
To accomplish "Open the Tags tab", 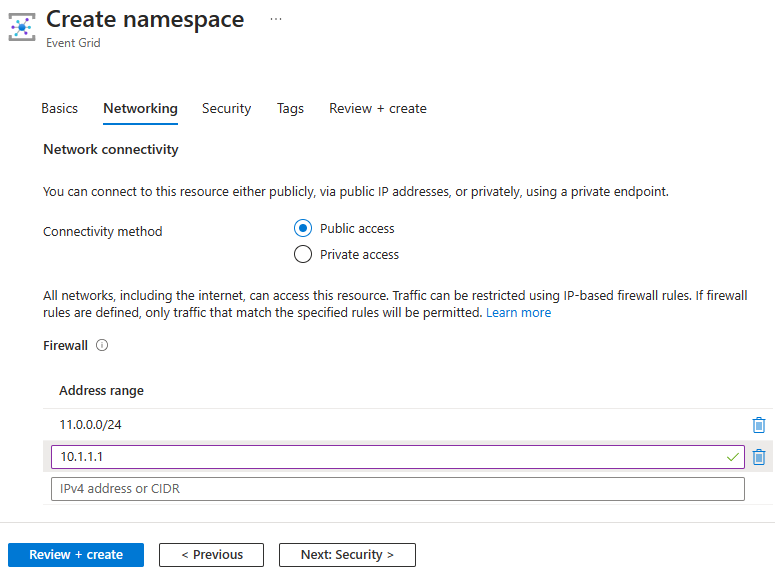I will coord(290,109).
